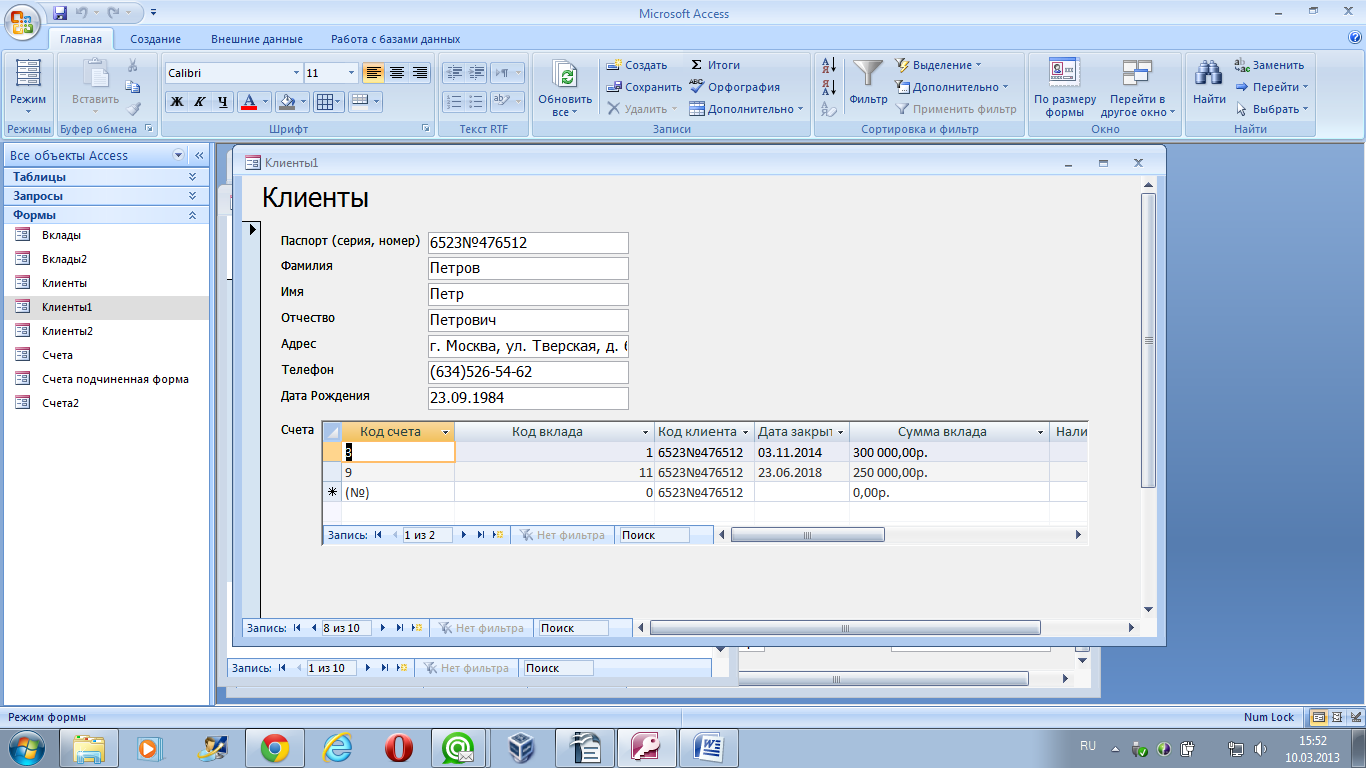
Task: Open Microsoft Word from taskbar
Action: pyautogui.click(x=709, y=747)
